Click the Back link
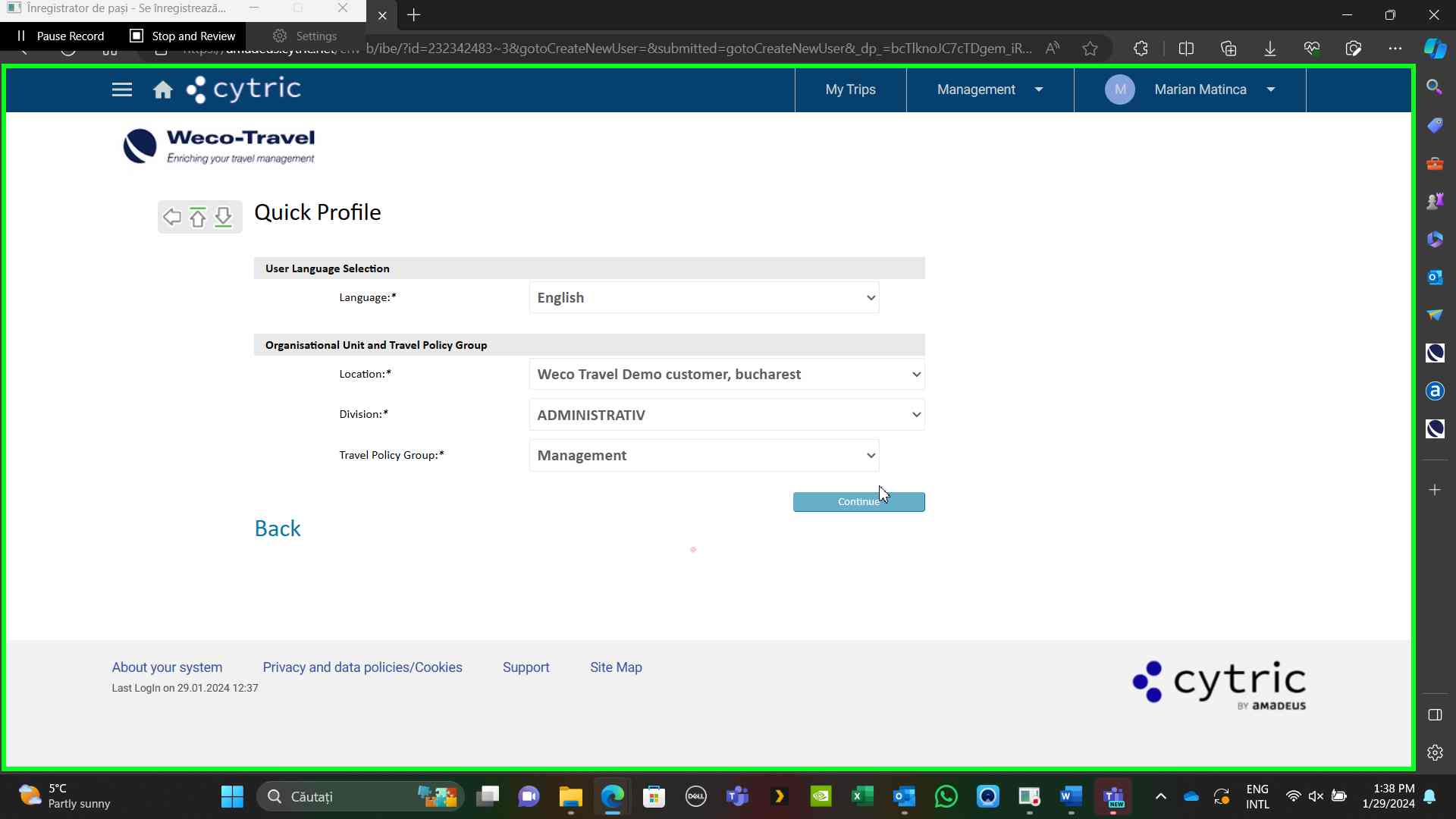 pyautogui.click(x=278, y=529)
